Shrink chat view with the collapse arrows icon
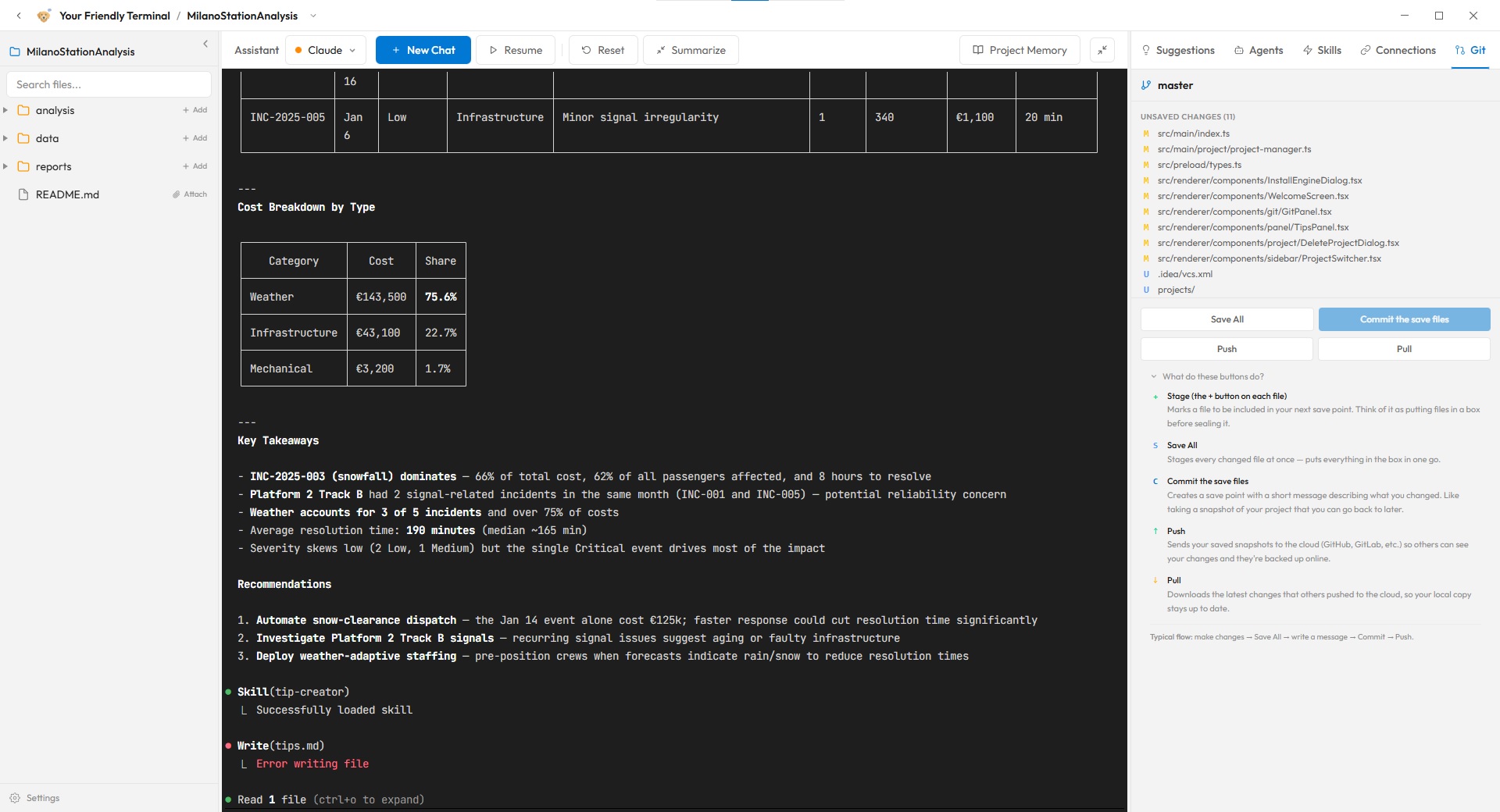This screenshot has height=812, width=1500. (x=1102, y=49)
